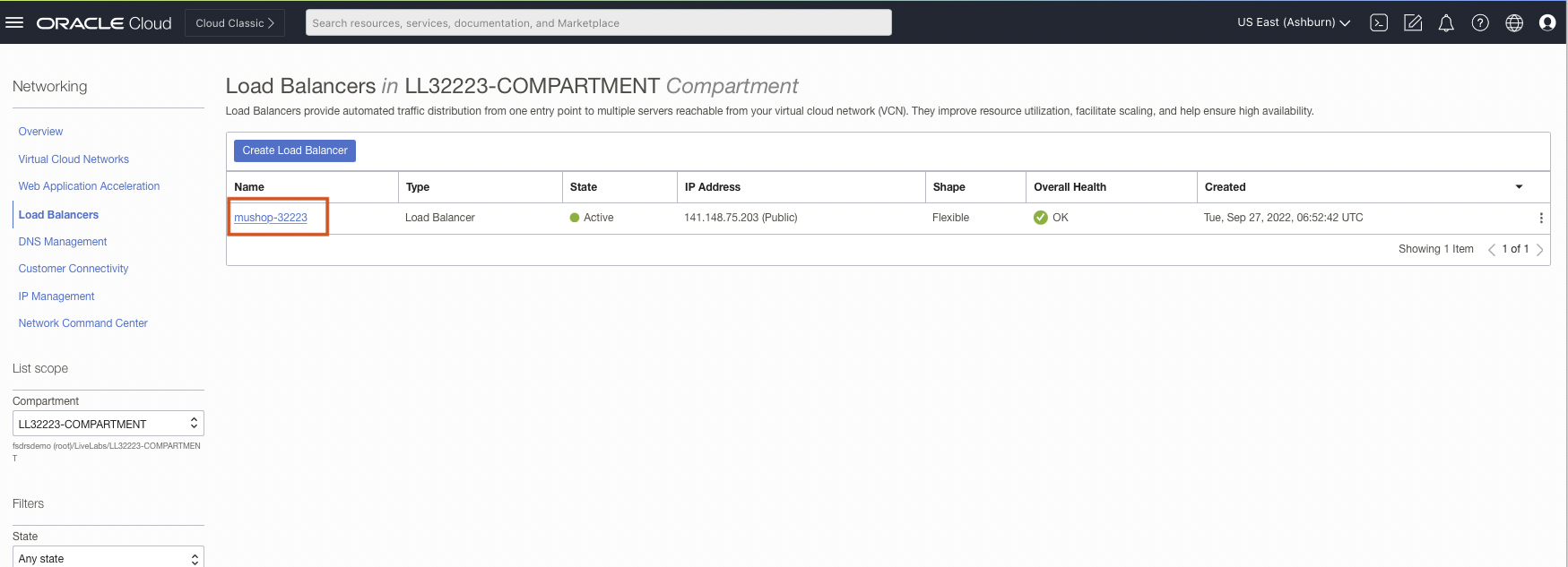Select Virtual Cloud Networks in sidebar
The image size is (1568, 567).
click(x=74, y=159)
